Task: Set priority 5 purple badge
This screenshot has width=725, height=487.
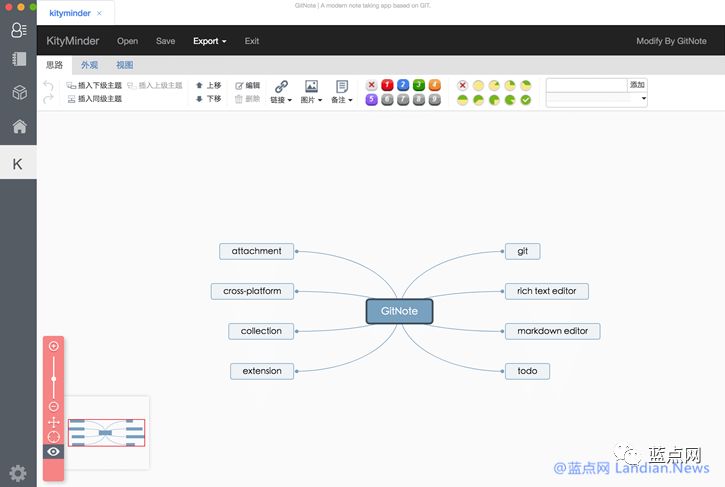Action: [371, 99]
